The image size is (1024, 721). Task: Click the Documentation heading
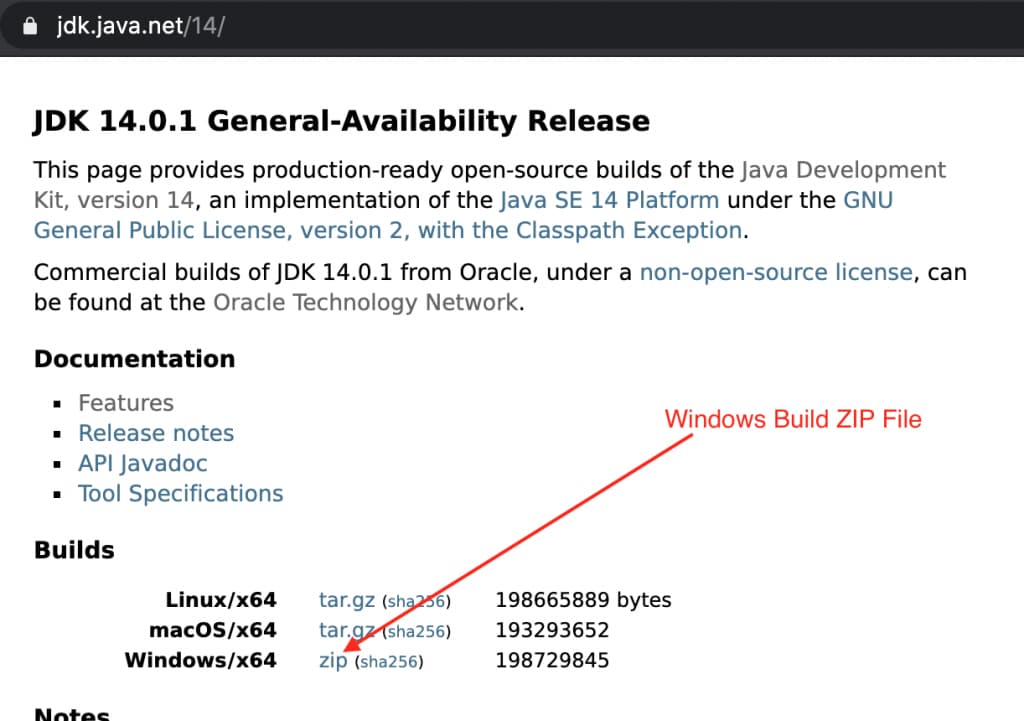(x=135, y=359)
